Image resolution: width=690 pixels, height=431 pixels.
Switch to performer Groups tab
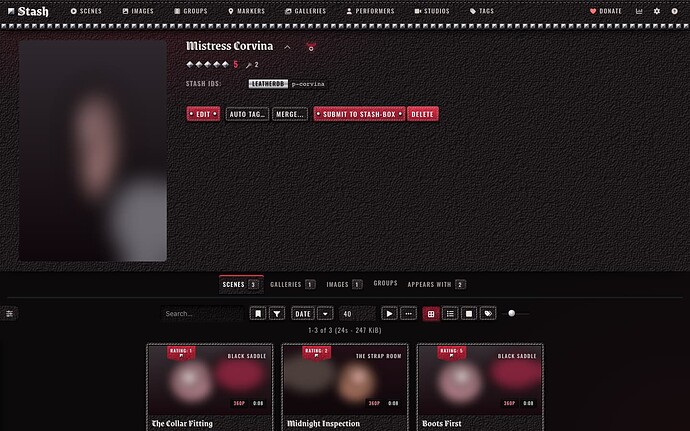click(385, 283)
